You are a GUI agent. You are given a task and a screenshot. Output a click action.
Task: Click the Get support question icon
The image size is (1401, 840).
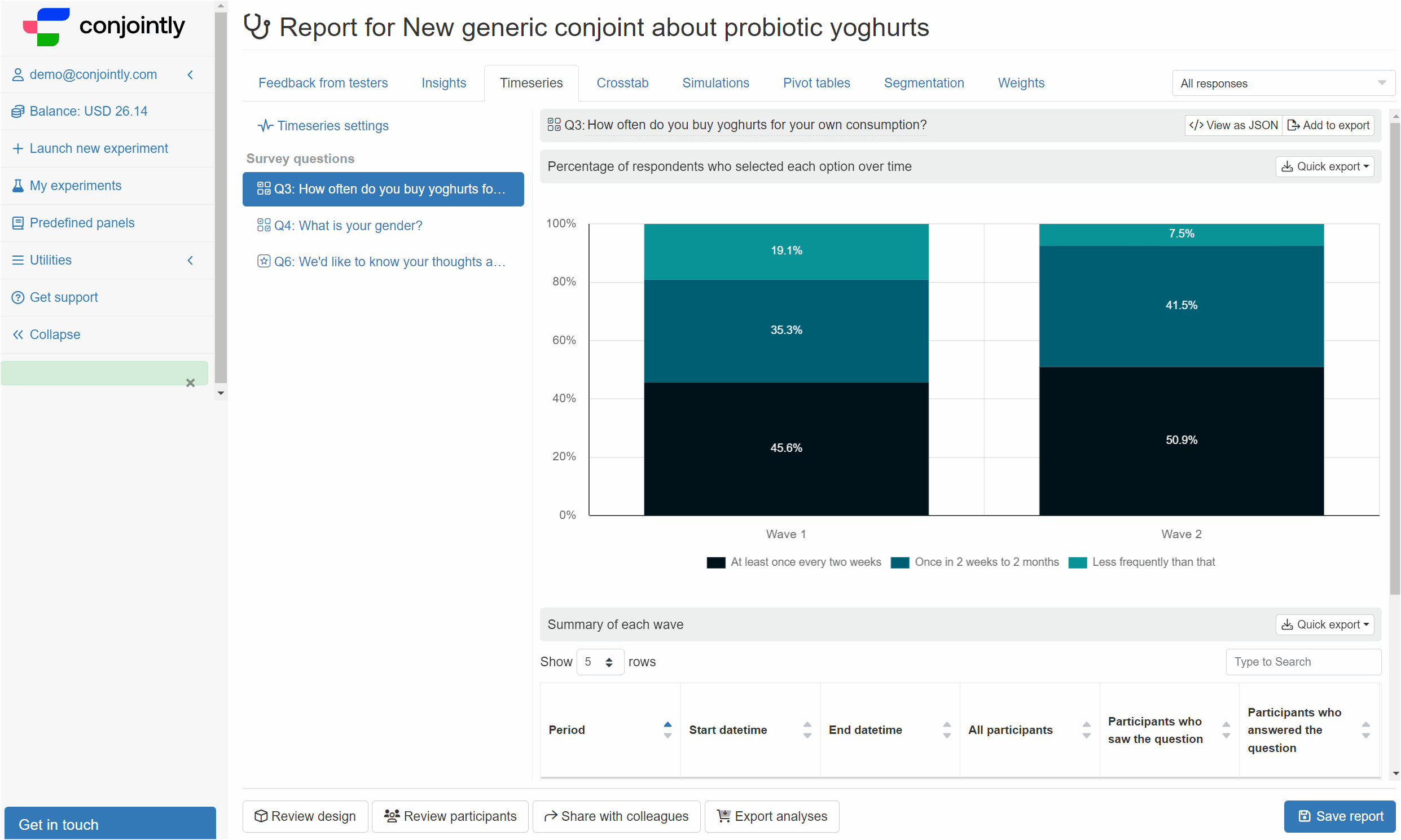tap(18, 298)
